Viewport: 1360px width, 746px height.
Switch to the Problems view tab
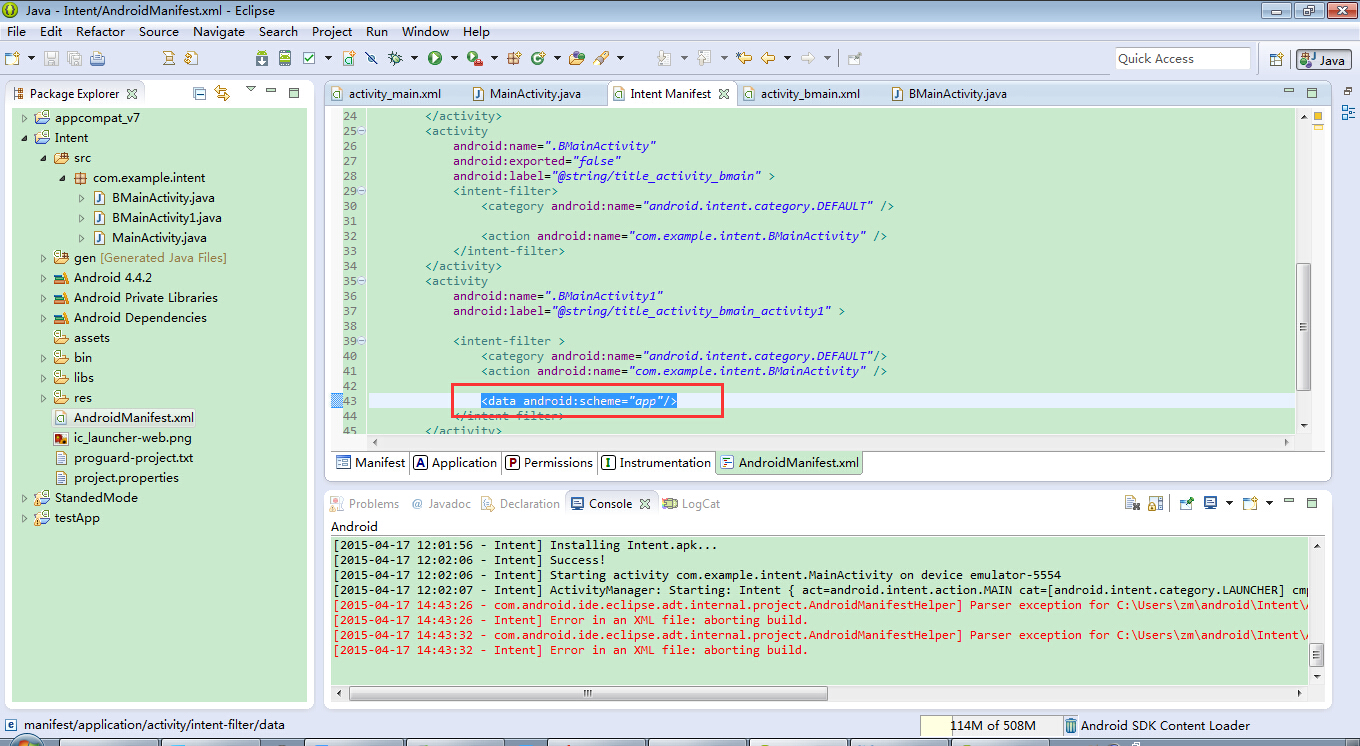[x=365, y=504]
